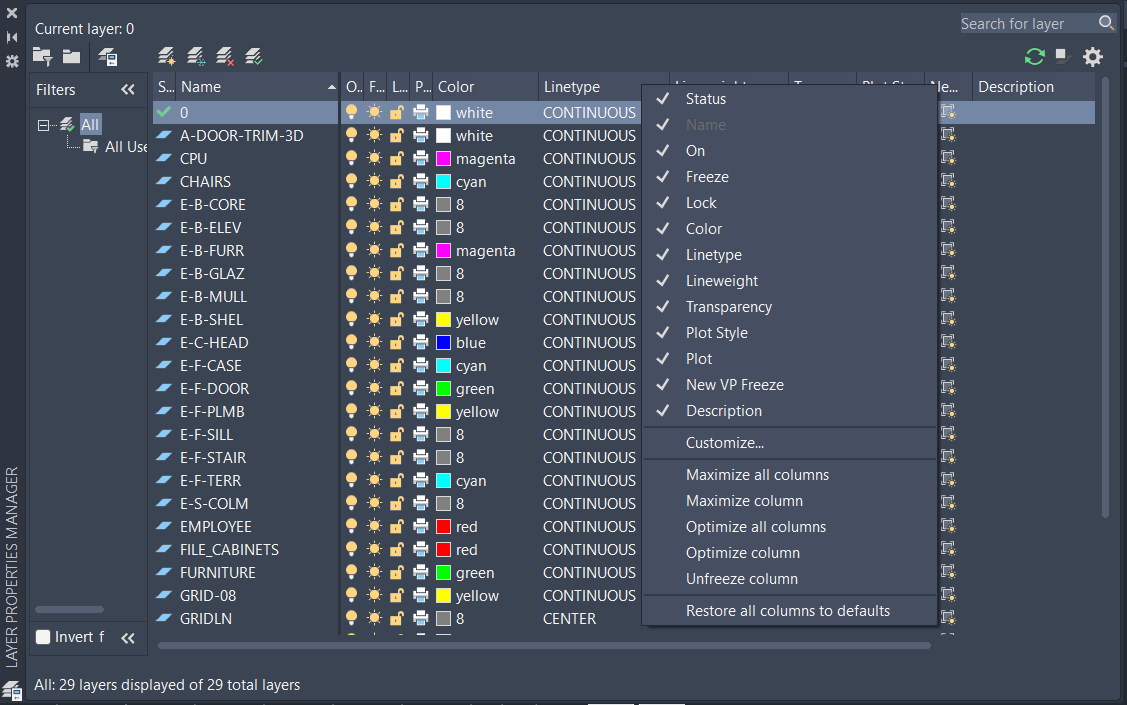This screenshot has width=1127, height=705.
Task: Toggle the Status column checkmark in menu
Action: 663,98
